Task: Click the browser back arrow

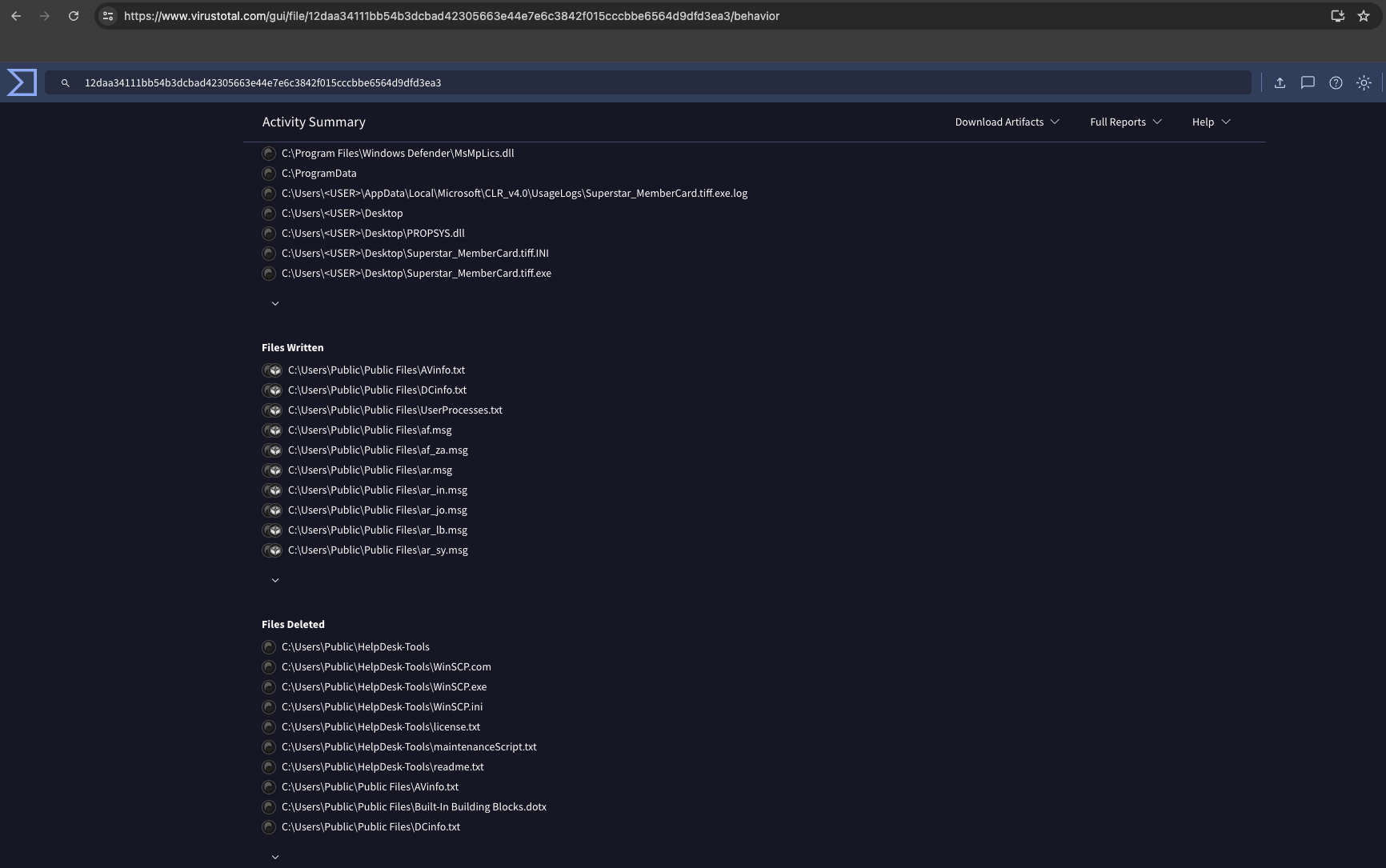Action: tap(16, 16)
